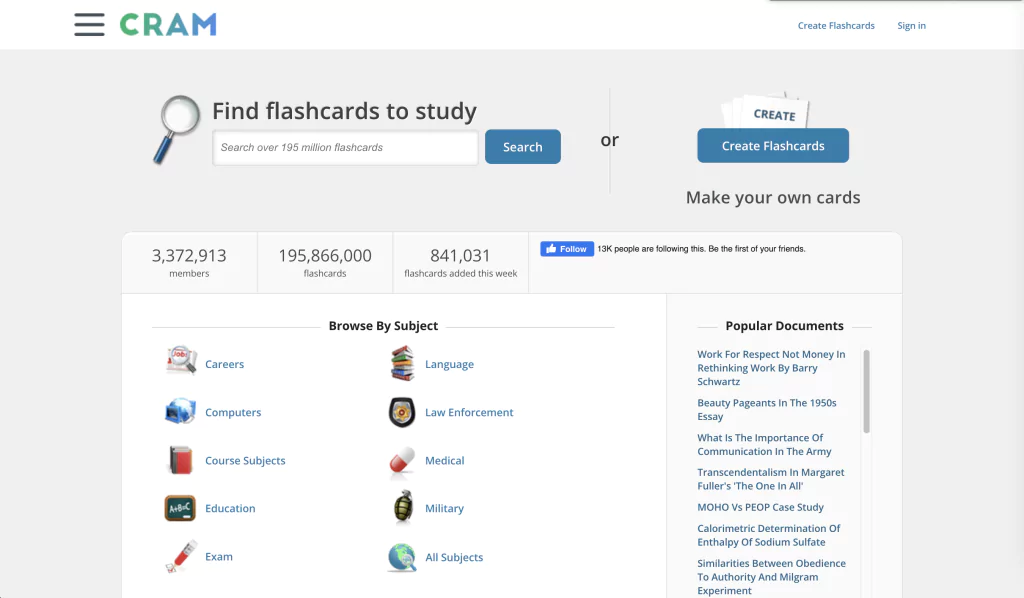Open Create Flashcards link in header
The image size is (1024, 598).
[x=836, y=25]
